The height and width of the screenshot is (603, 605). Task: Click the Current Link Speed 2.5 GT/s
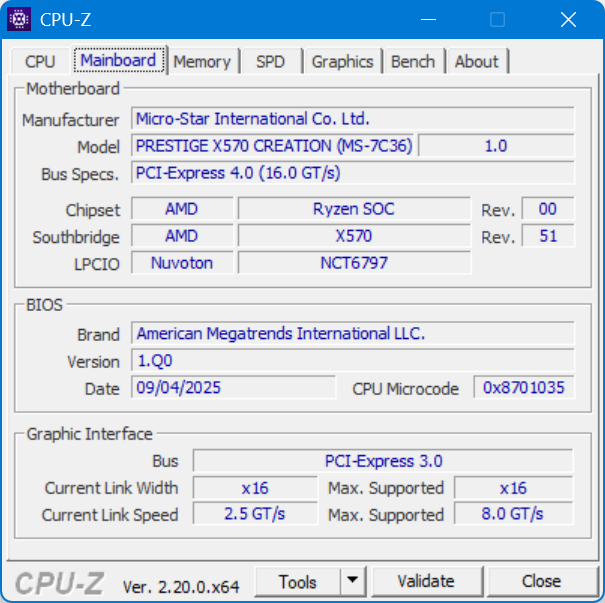pos(255,514)
